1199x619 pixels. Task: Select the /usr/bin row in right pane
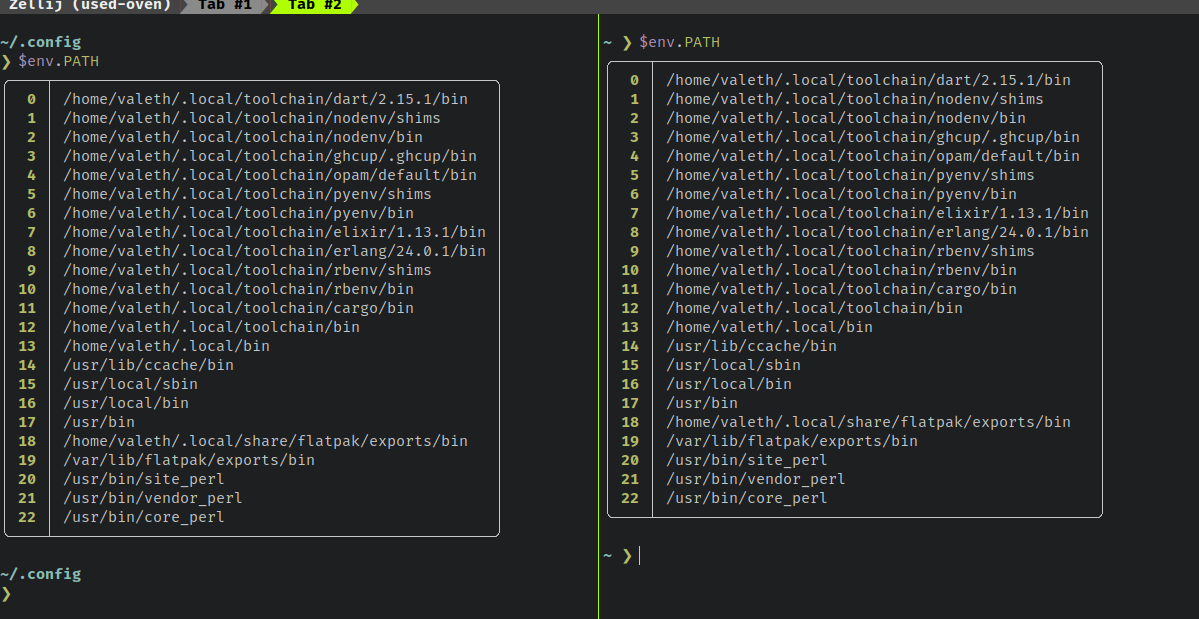tap(701, 403)
